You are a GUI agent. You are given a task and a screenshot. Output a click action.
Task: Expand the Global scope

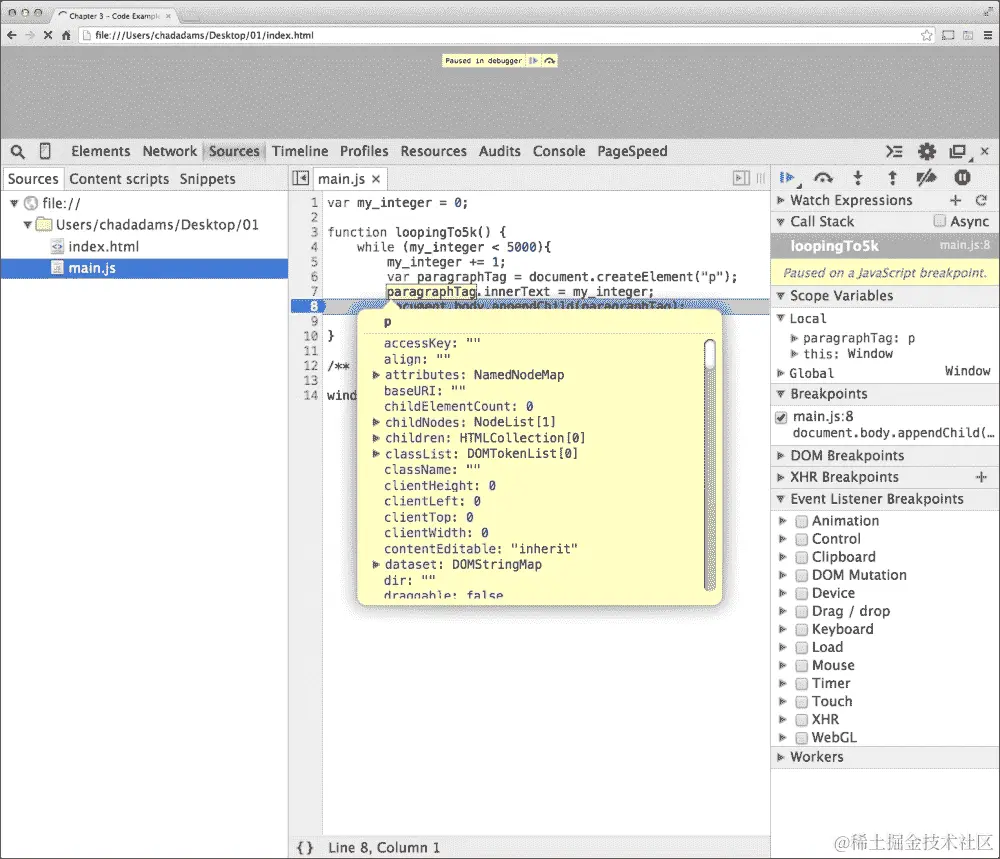[781, 373]
